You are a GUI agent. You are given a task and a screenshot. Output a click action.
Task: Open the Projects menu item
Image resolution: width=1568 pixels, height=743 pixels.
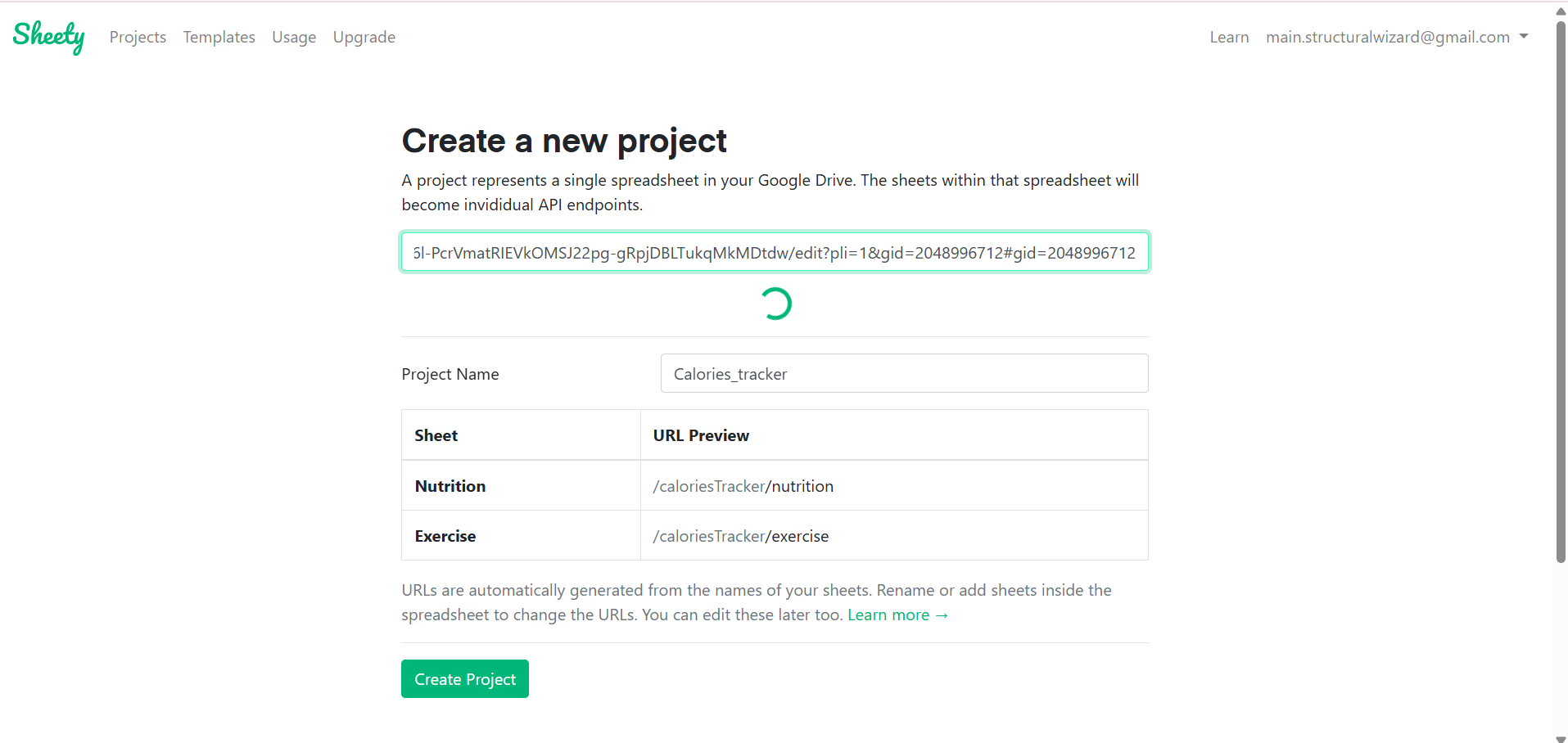point(138,37)
